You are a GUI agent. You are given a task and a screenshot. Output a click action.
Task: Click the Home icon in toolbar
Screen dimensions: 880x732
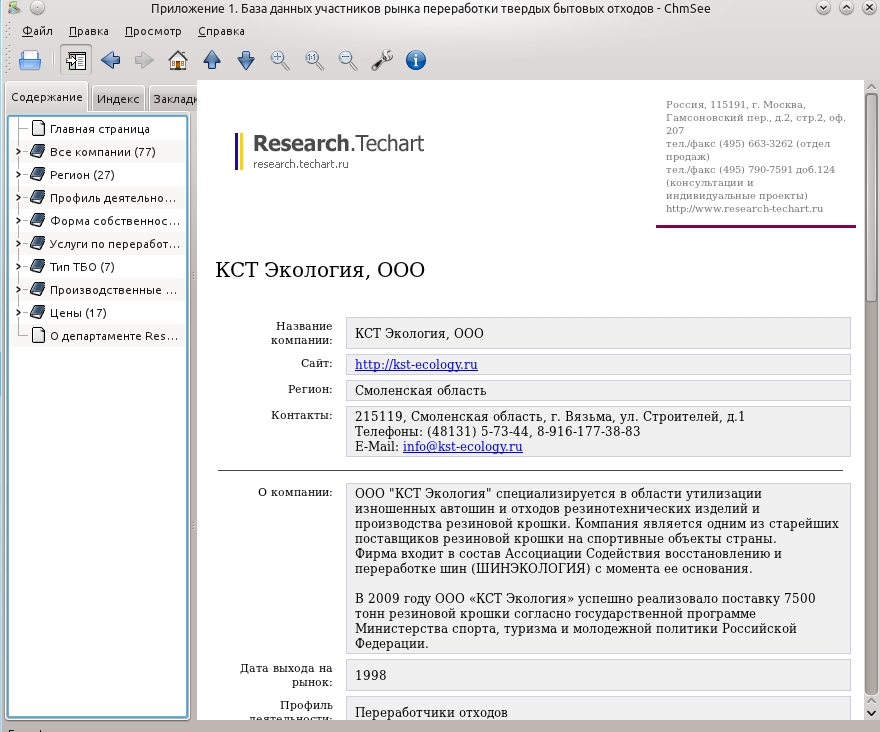[178, 60]
